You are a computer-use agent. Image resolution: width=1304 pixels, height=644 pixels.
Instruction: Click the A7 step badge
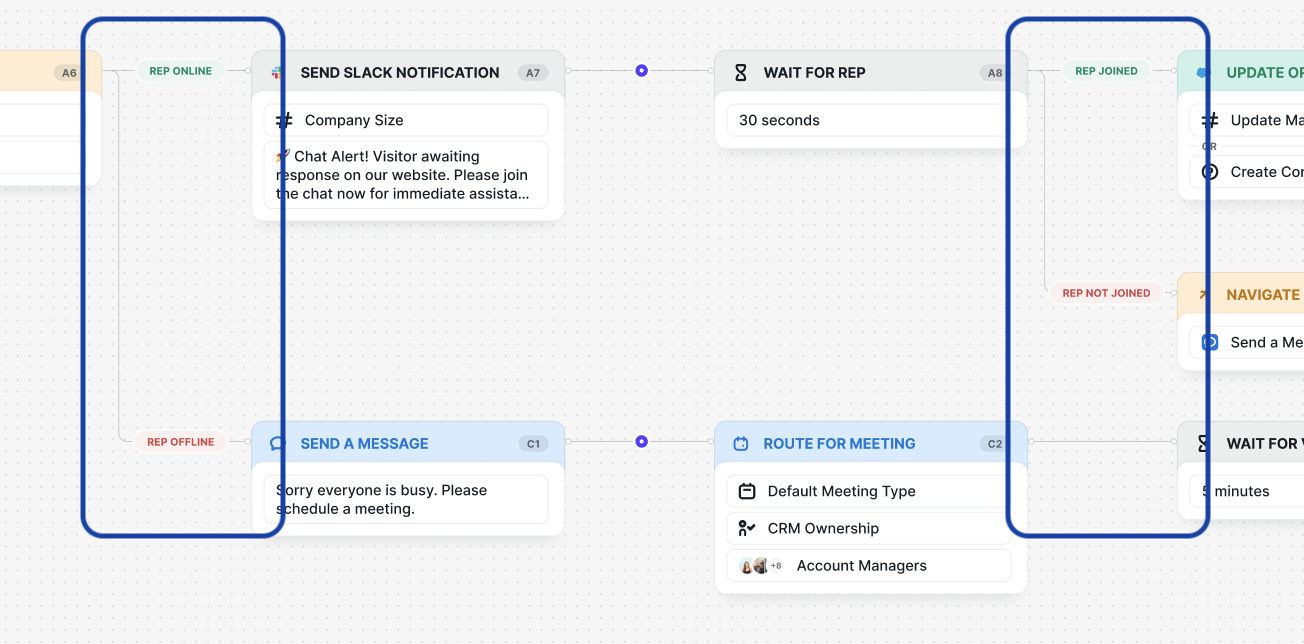click(x=533, y=73)
